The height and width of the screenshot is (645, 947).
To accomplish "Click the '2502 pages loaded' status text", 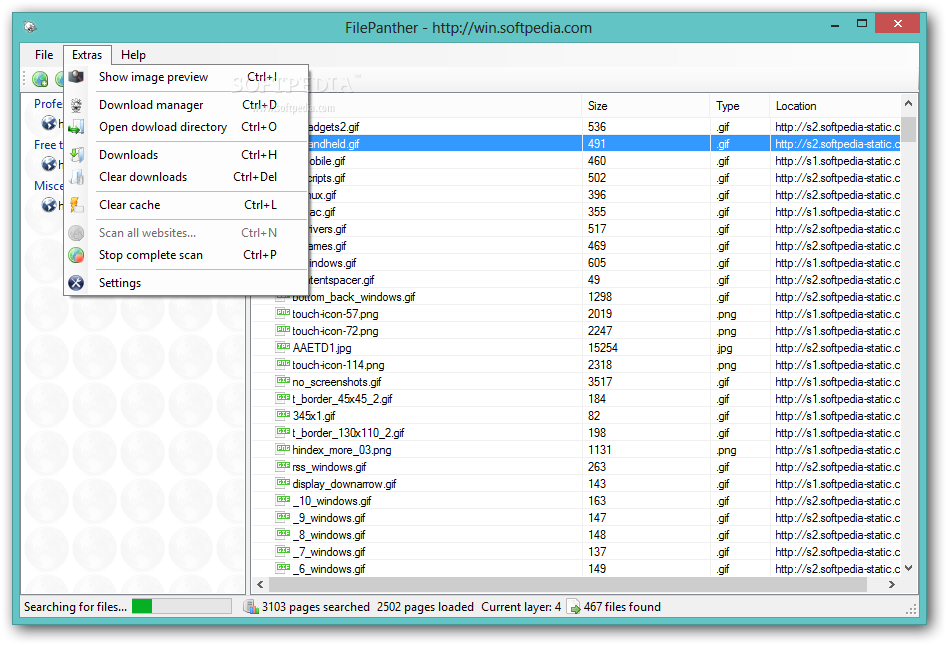I will (x=425, y=606).
